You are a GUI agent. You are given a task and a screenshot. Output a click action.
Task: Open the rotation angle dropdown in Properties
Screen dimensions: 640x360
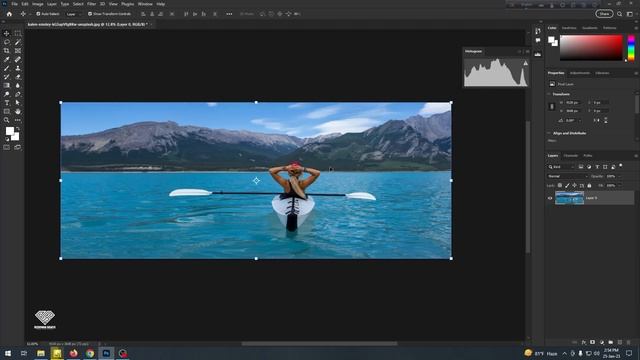(580, 120)
